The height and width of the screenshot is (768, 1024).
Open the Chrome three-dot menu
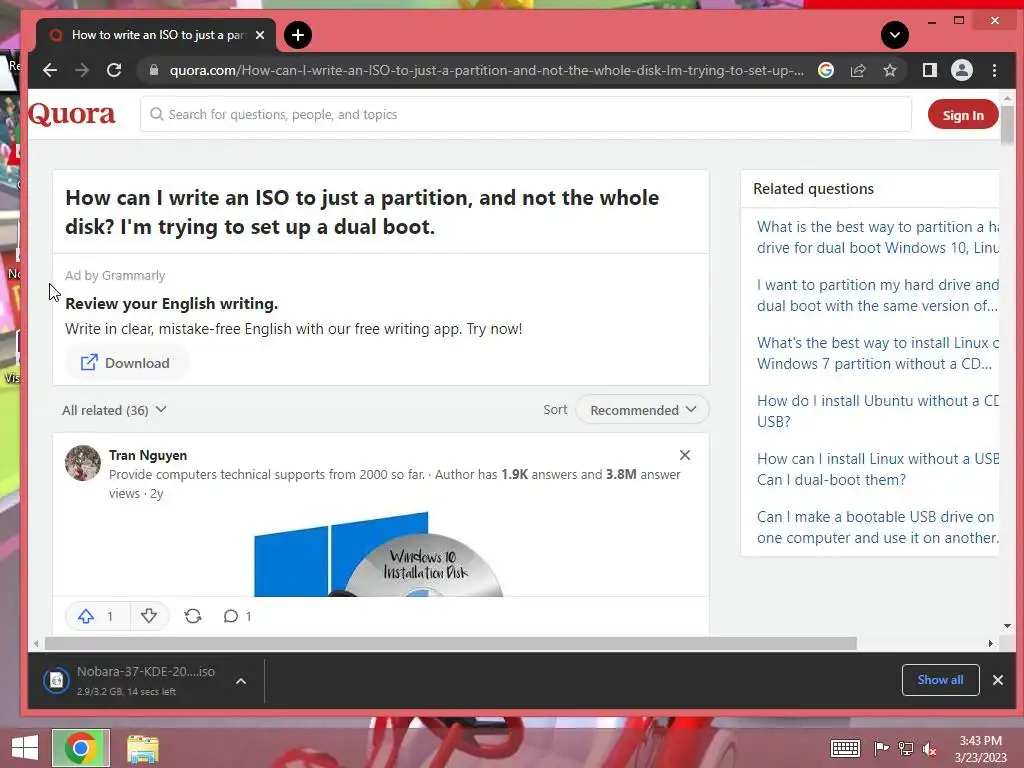[994, 71]
